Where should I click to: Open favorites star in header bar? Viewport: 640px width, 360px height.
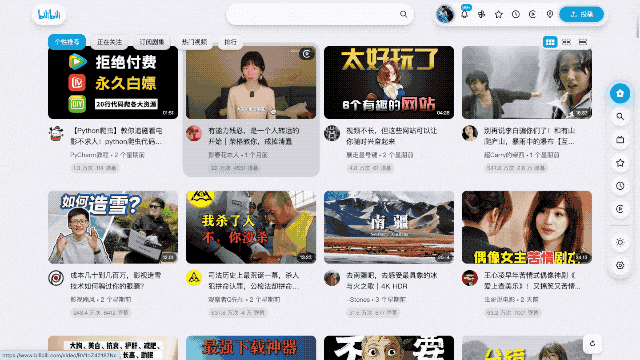tap(499, 14)
